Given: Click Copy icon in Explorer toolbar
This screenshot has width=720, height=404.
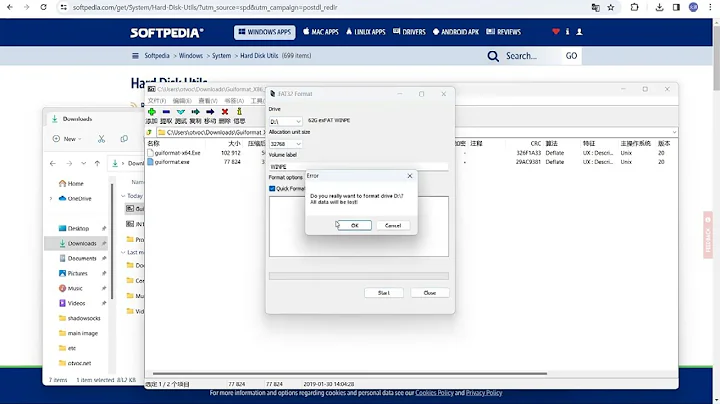Looking at the screenshot, I should coord(124,139).
